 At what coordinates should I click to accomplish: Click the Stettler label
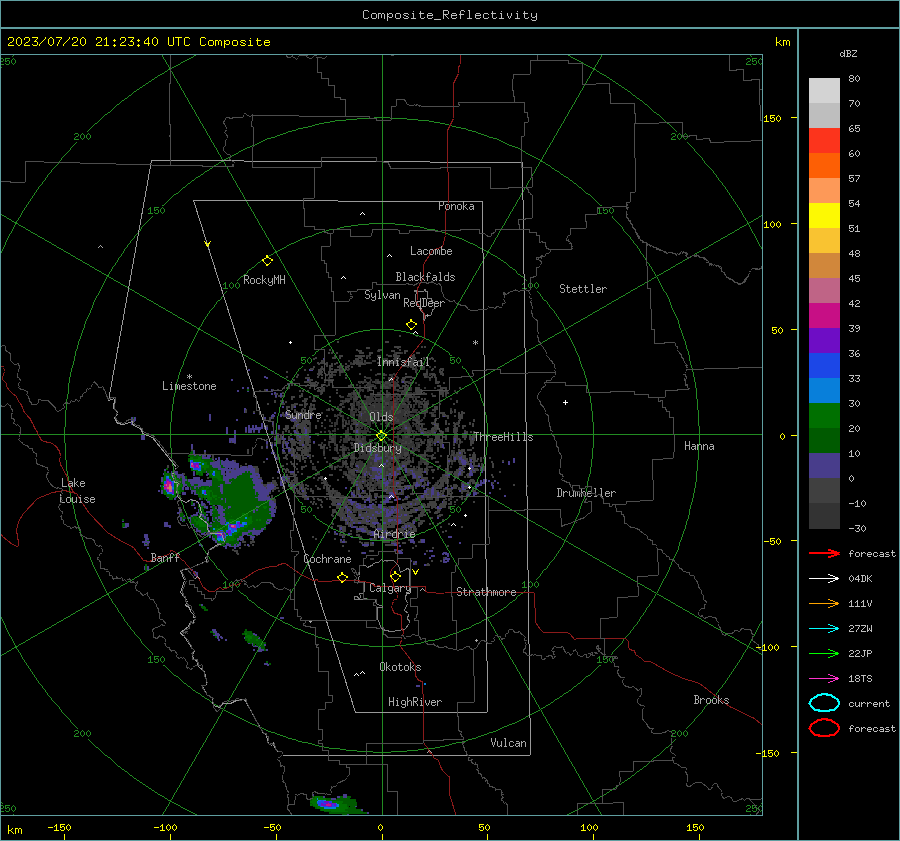(x=583, y=289)
